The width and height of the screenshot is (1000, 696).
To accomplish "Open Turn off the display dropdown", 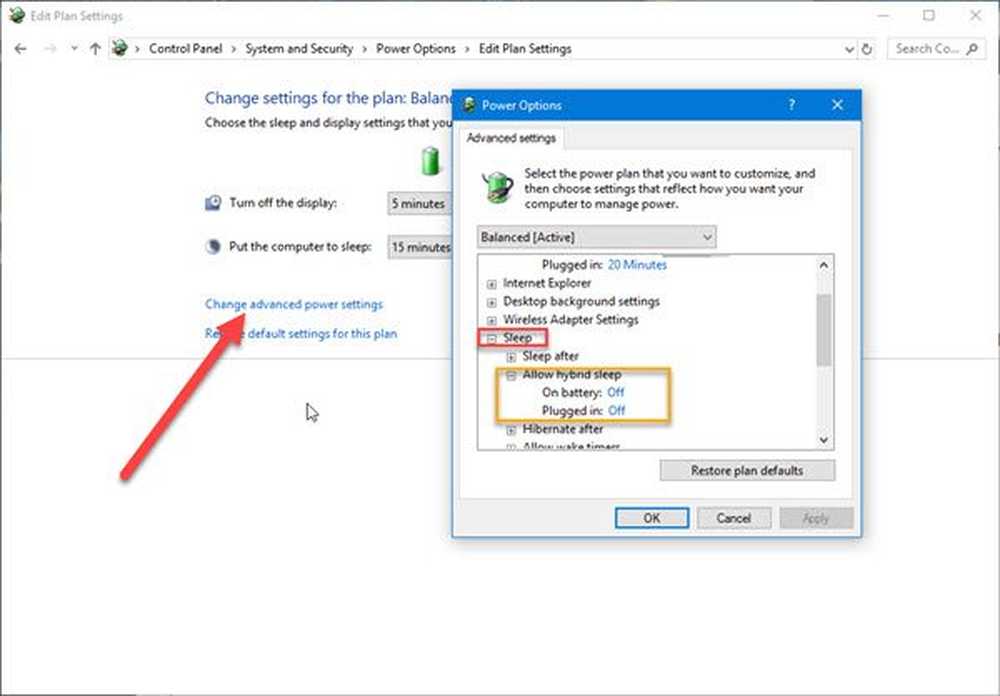I will tap(420, 204).
